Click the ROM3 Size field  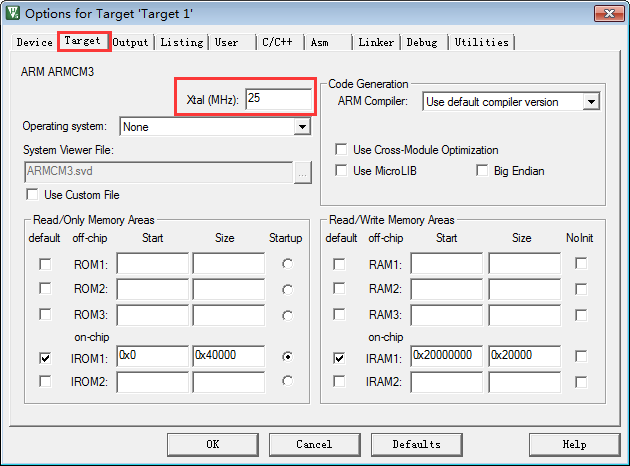click(x=229, y=315)
